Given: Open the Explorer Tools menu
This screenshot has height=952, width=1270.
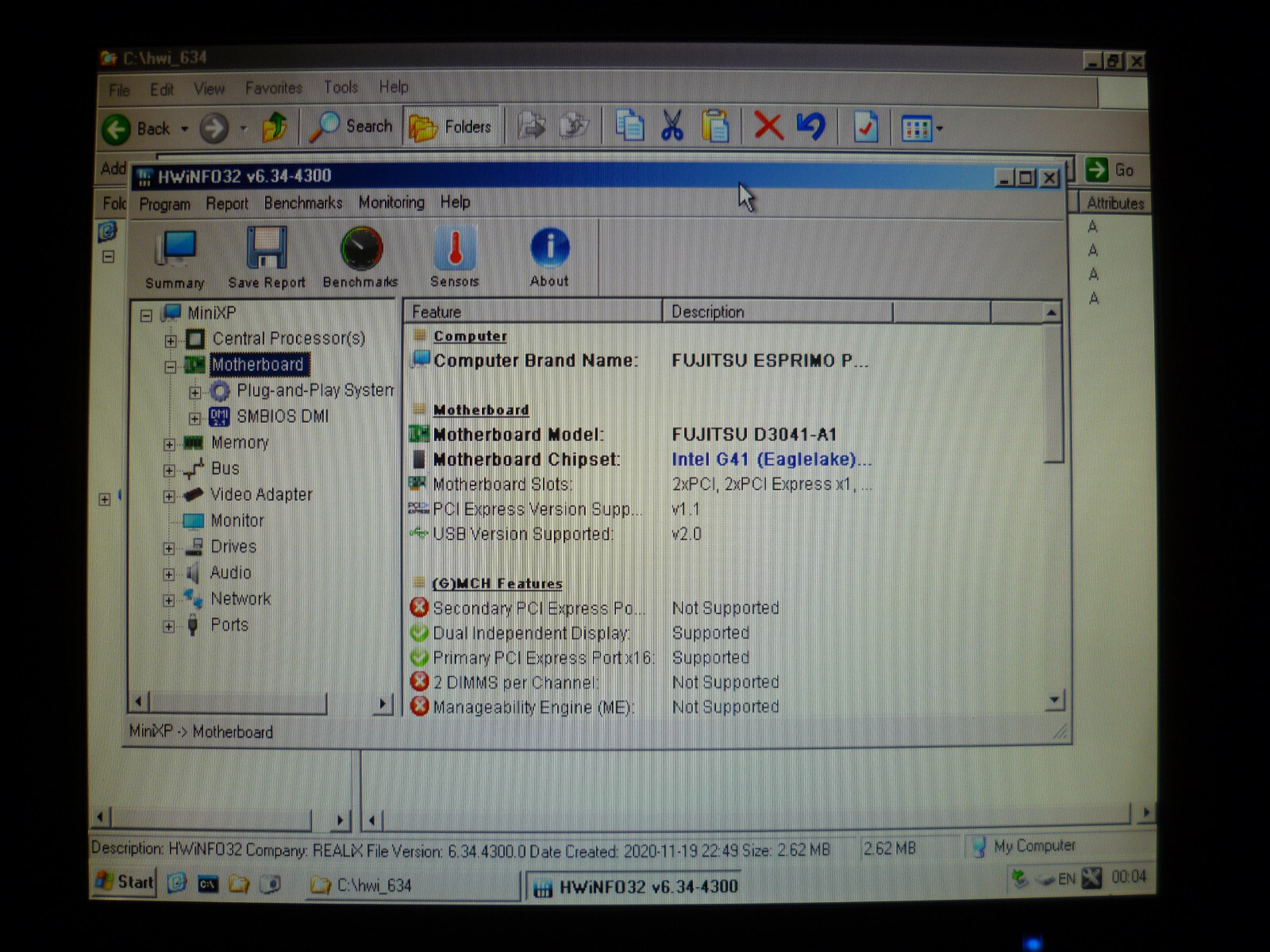Looking at the screenshot, I should (x=341, y=87).
